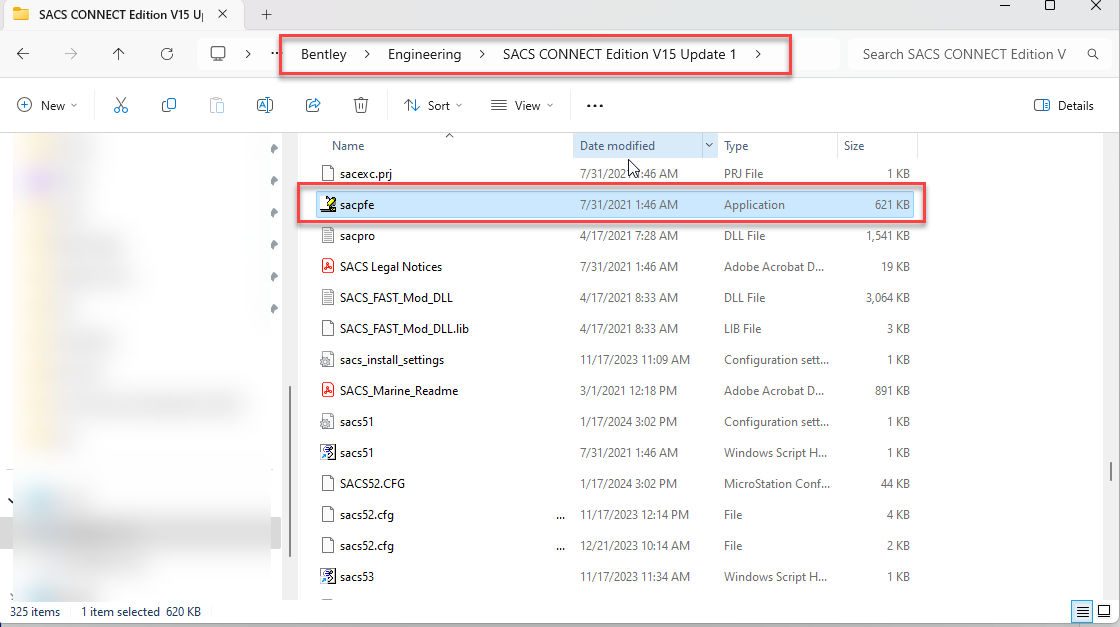The height and width of the screenshot is (627, 1120).
Task: Click the Application type cell for sacpfe
Action: click(x=754, y=205)
